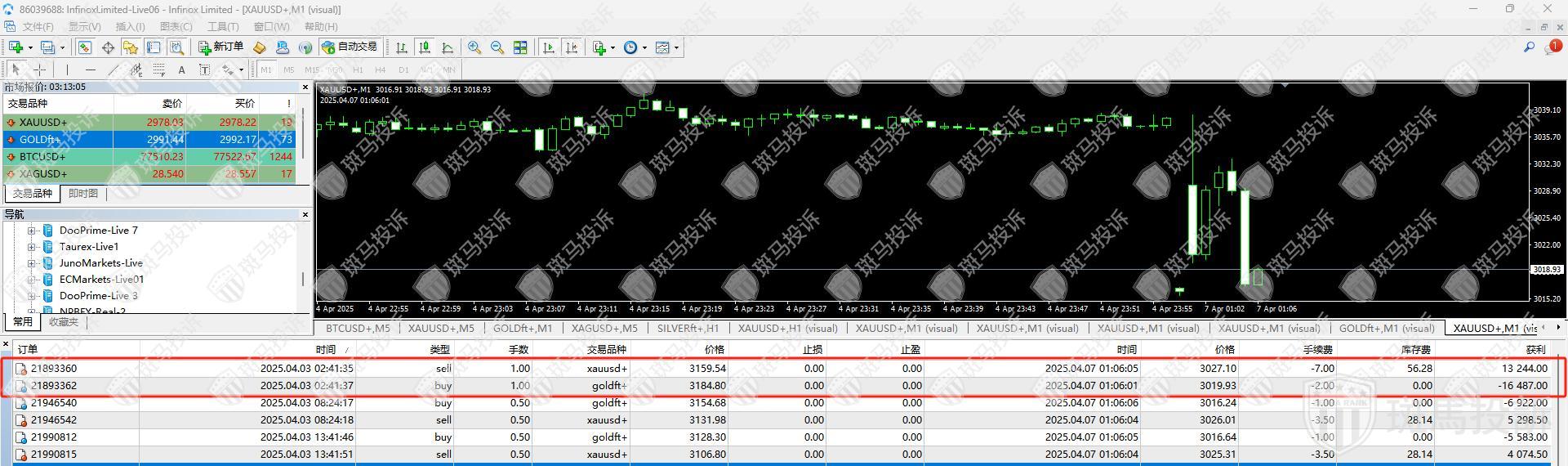Expand the DooPrime-Live 7 tree node
The width and height of the screenshot is (1568, 466).
[31, 231]
